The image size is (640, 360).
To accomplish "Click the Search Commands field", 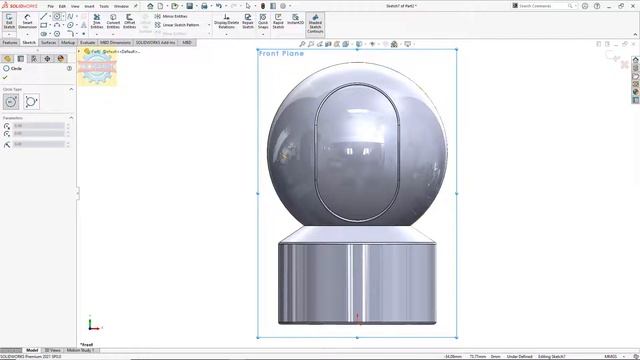I will coord(544,6).
